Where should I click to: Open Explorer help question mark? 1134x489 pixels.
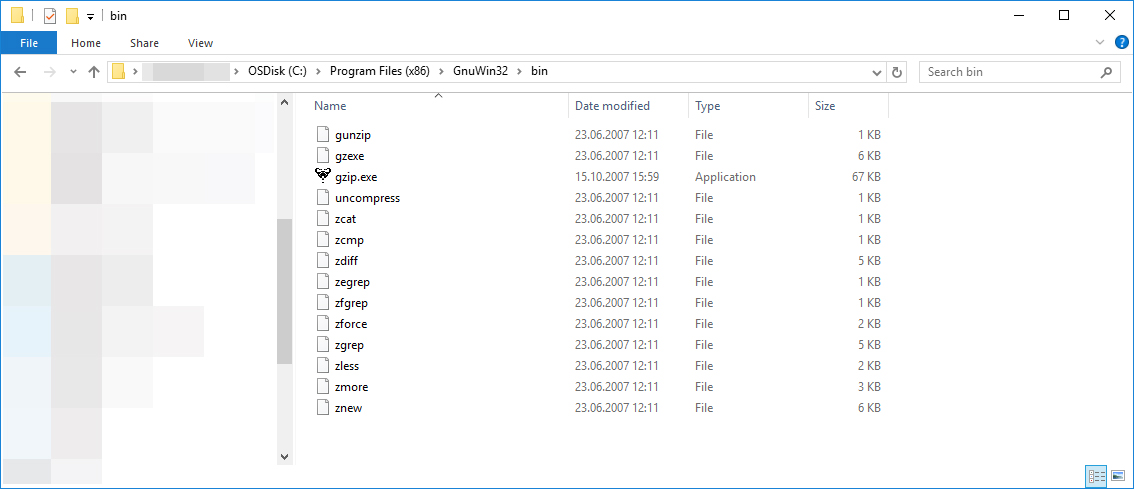pos(1122,42)
